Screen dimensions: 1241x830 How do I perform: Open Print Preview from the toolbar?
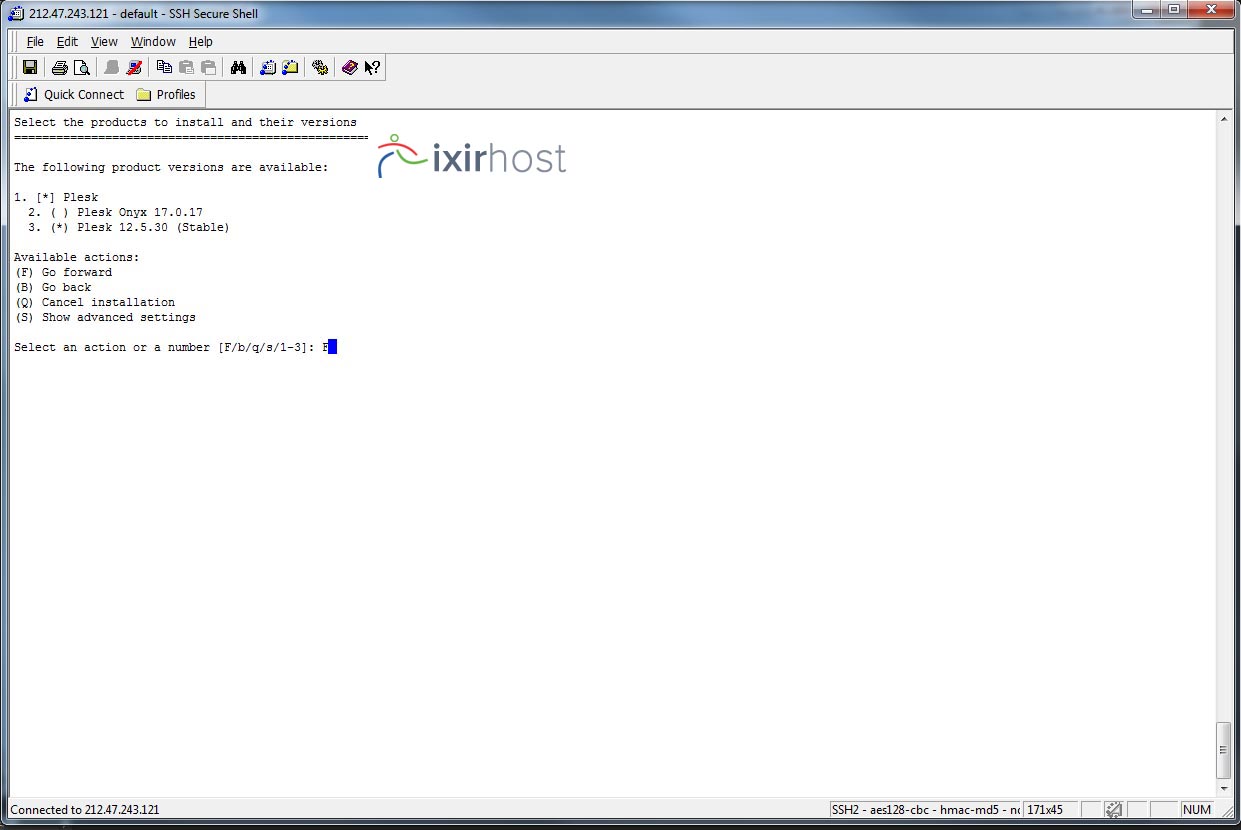[82, 68]
